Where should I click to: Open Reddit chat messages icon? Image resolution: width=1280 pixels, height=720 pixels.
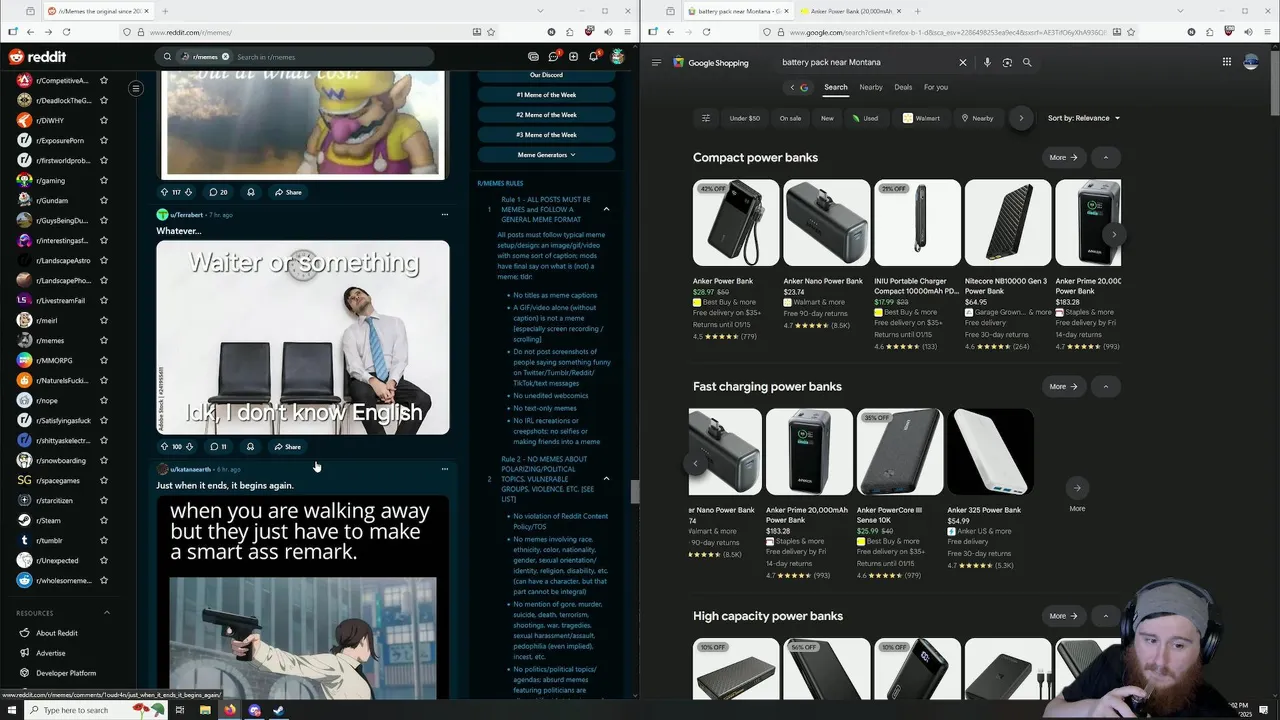tap(553, 57)
